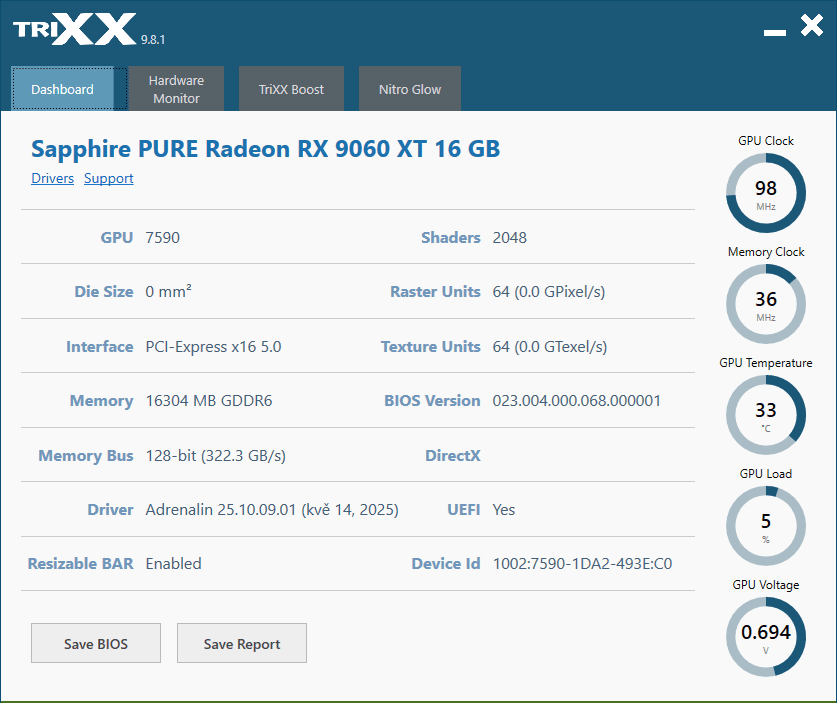Image resolution: width=837 pixels, height=703 pixels.
Task: Click the BIOS Version label
Action: [x=432, y=401]
